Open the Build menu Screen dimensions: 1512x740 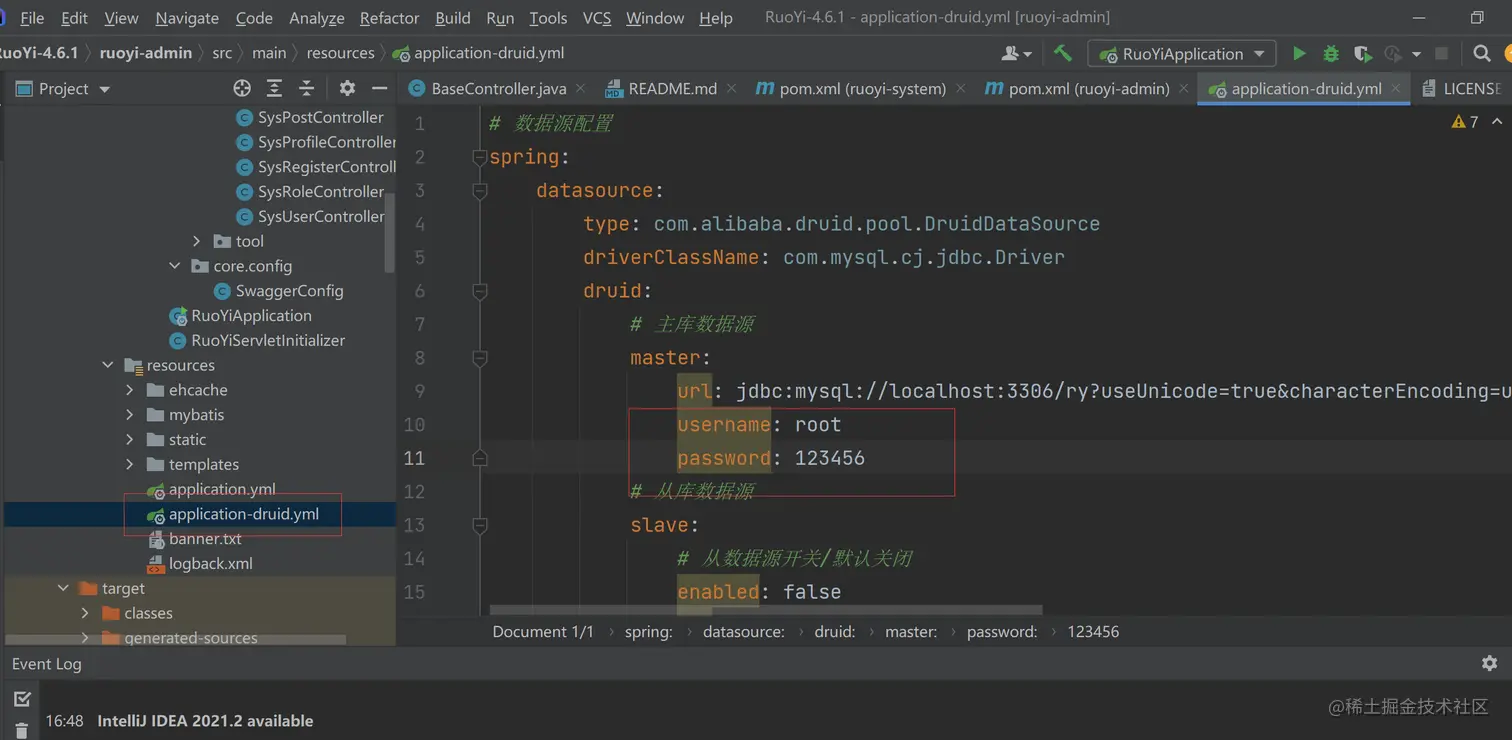click(x=453, y=18)
